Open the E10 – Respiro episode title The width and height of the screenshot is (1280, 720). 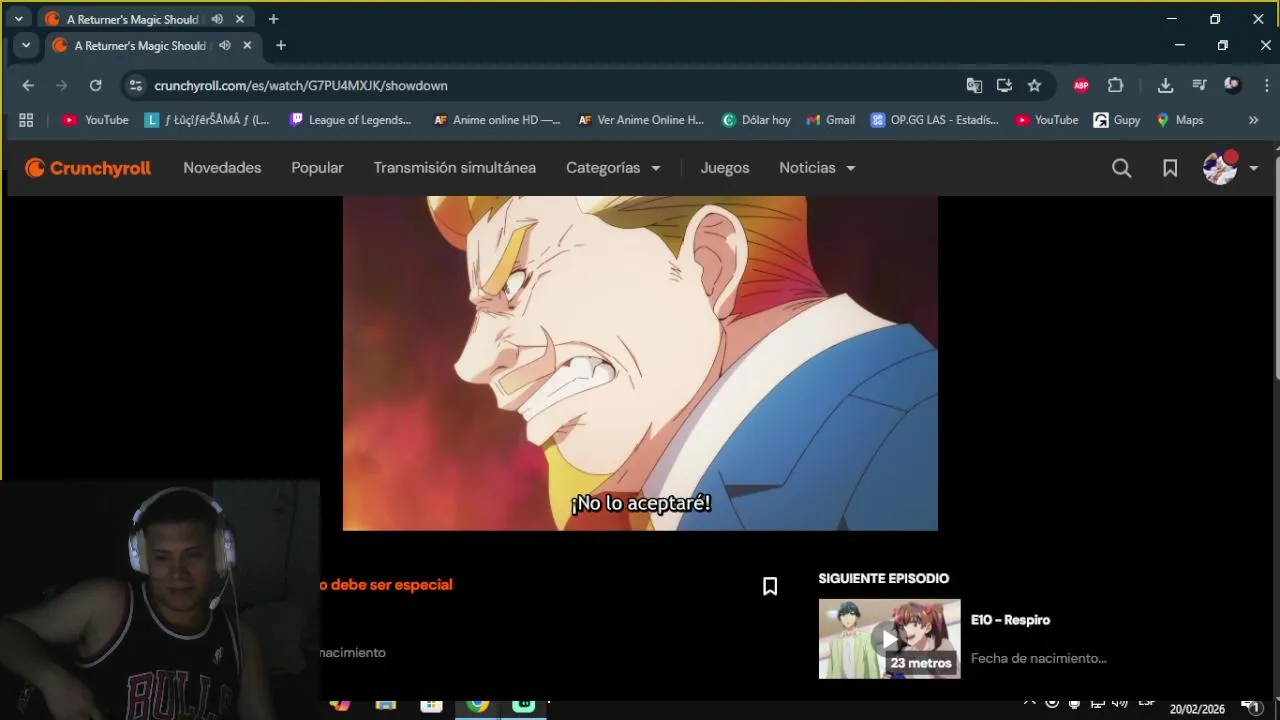click(1010, 620)
